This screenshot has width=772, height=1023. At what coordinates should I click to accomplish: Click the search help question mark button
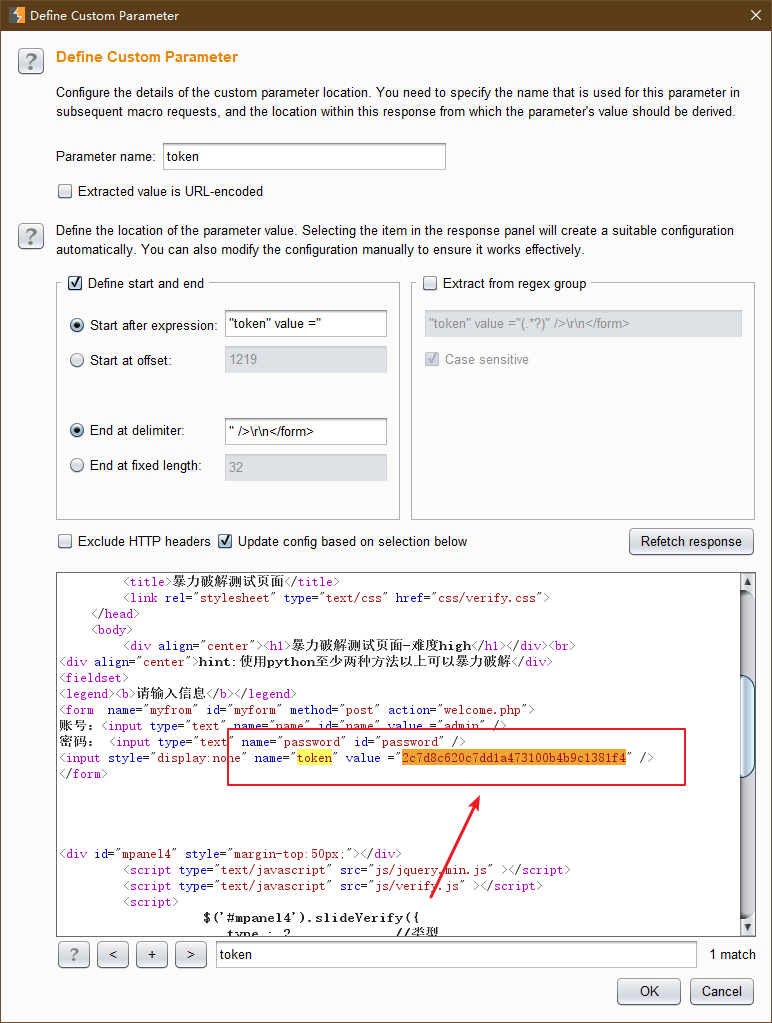coord(74,954)
